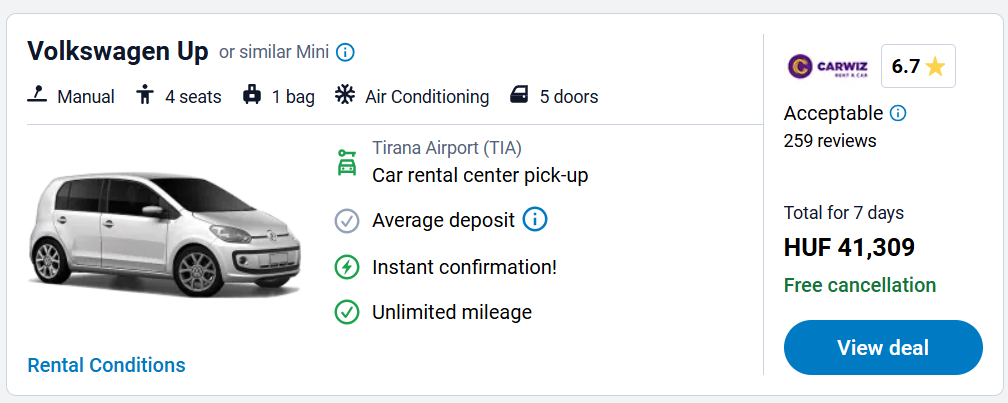The height and width of the screenshot is (403, 1008).
Task: Click the info icon next to Average deposit
Action: pos(535,219)
